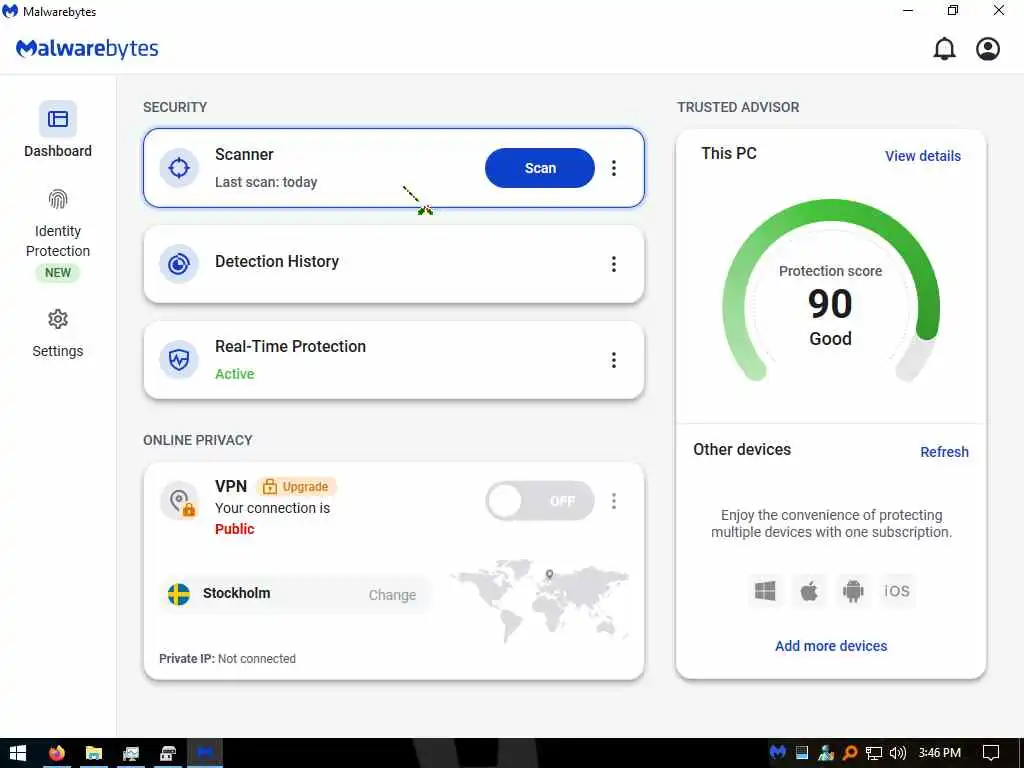Click the Windows device icon
This screenshot has height=768, width=1024.
(765, 591)
